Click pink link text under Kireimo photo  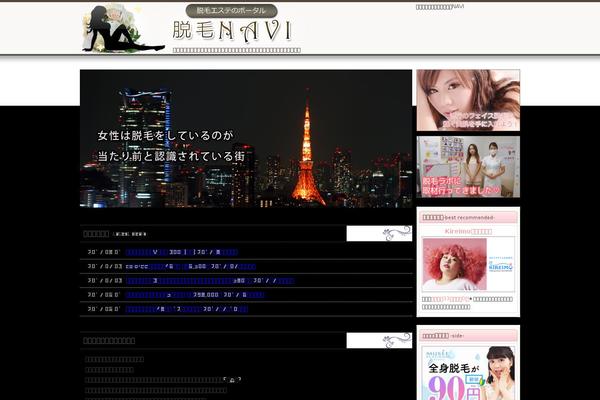tap(451, 299)
